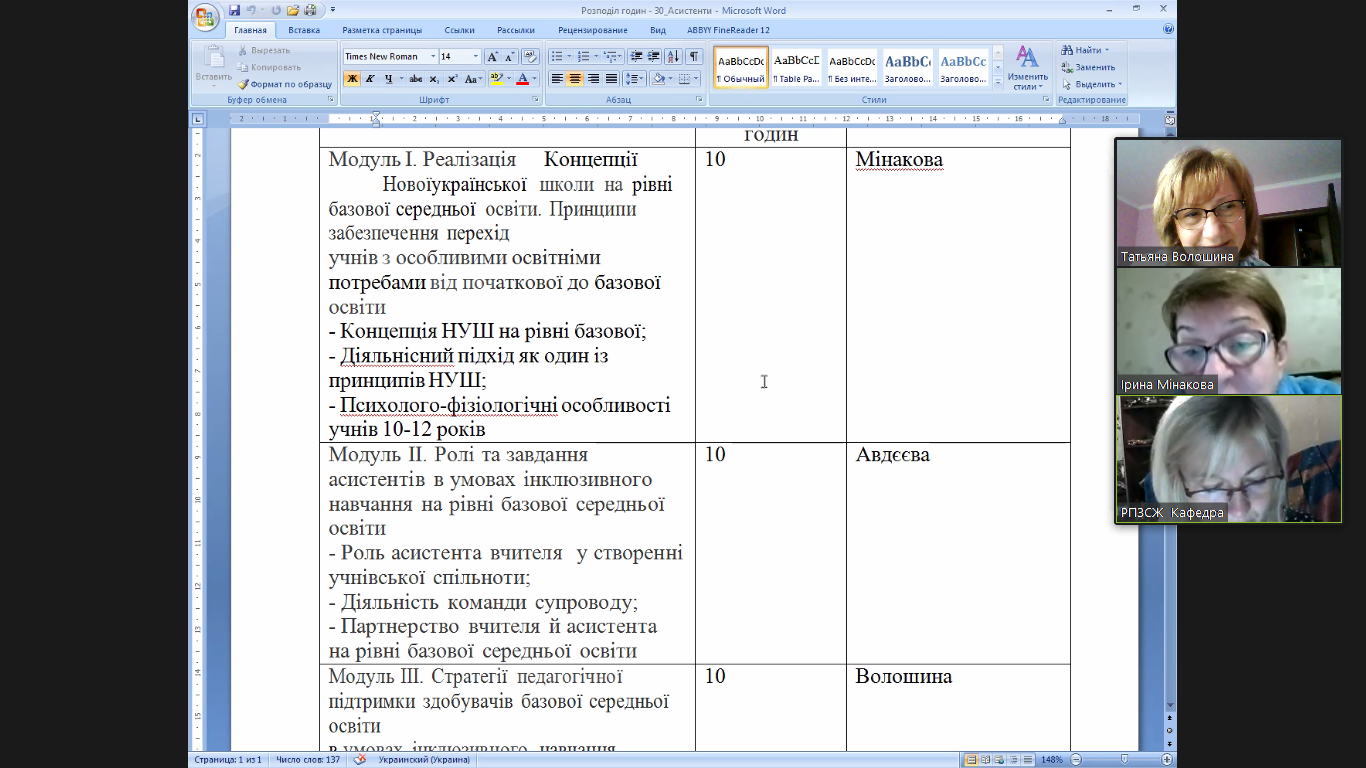
Task: Open the ABBYY FineReader 12 tab
Action: tap(729, 30)
